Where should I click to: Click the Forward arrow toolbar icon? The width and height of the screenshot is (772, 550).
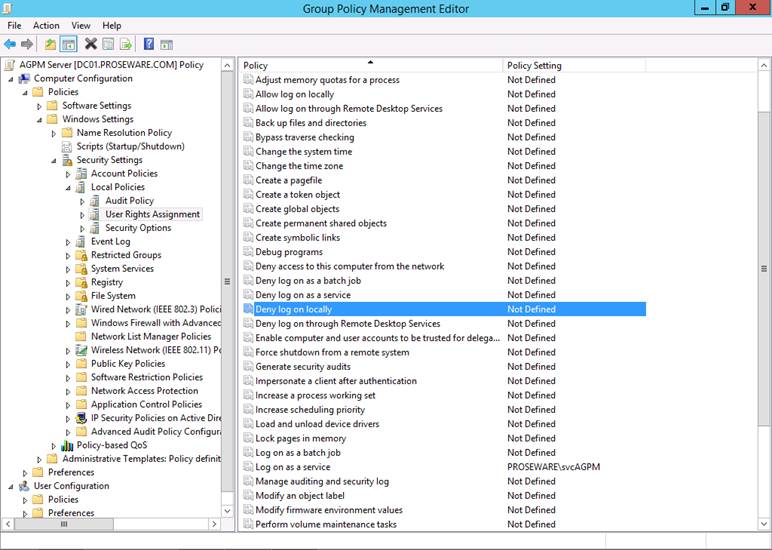[27, 44]
